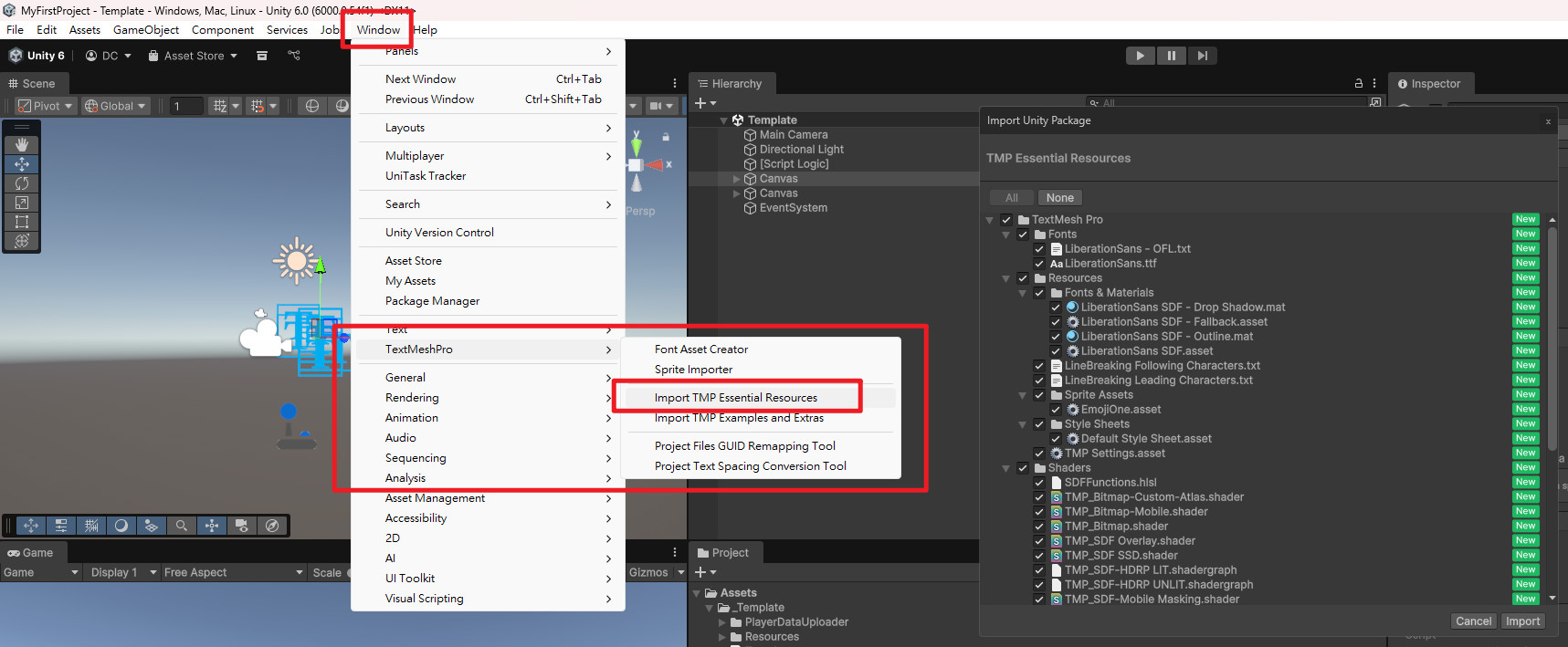Image resolution: width=1568 pixels, height=647 pixels.
Task: Click the import list scroll-down arrow
Action: 1552,599
